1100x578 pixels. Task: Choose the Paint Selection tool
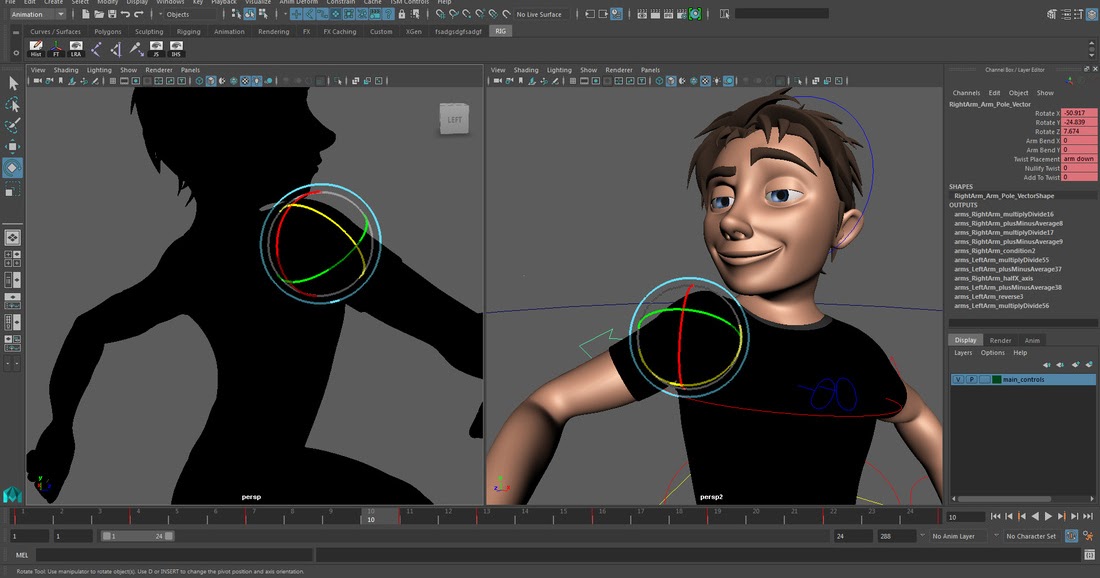click(13, 126)
